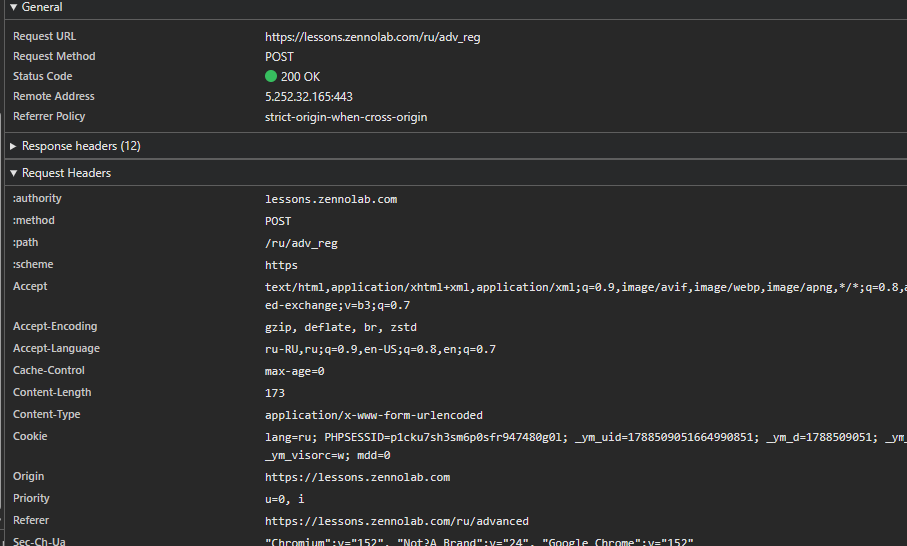Screen dimensions: 907x546
Task: Click the Request Method label
Action: 54,56
